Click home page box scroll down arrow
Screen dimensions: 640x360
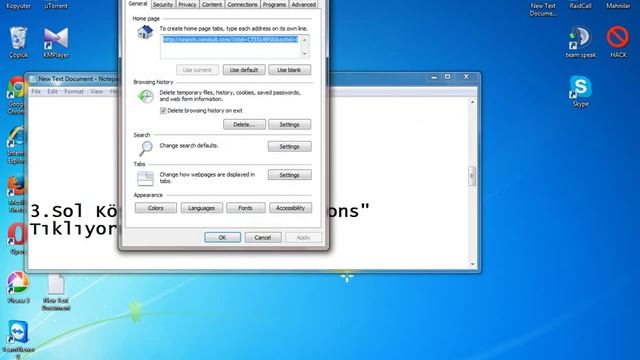tap(304, 54)
